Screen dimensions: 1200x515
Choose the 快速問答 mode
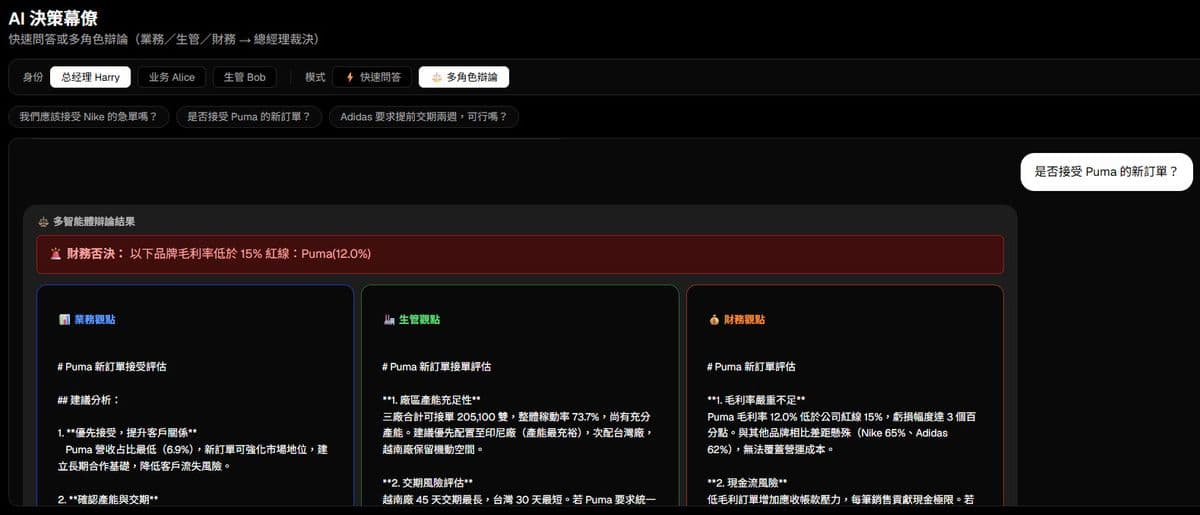(373, 77)
